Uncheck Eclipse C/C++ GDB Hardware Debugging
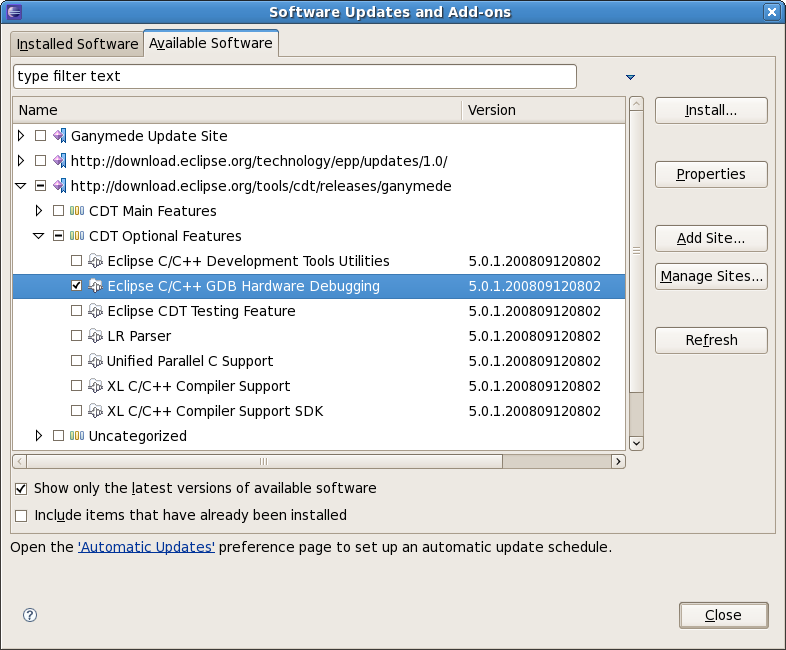 click(x=76, y=286)
